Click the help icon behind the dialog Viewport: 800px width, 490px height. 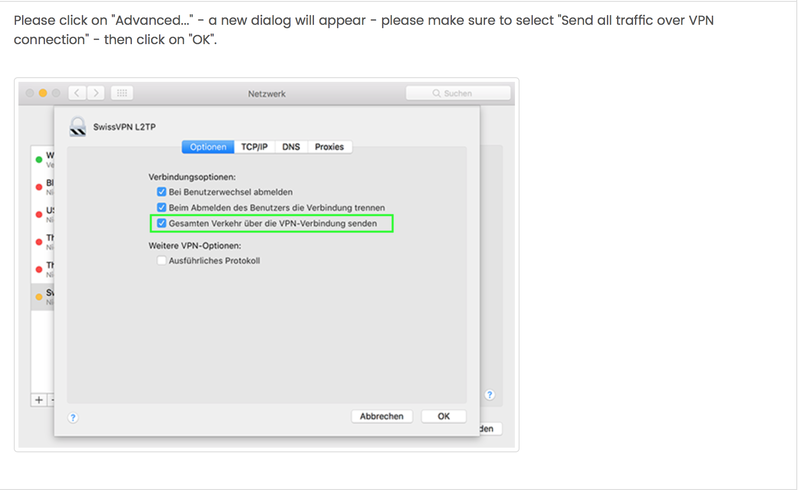click(489, 395)
